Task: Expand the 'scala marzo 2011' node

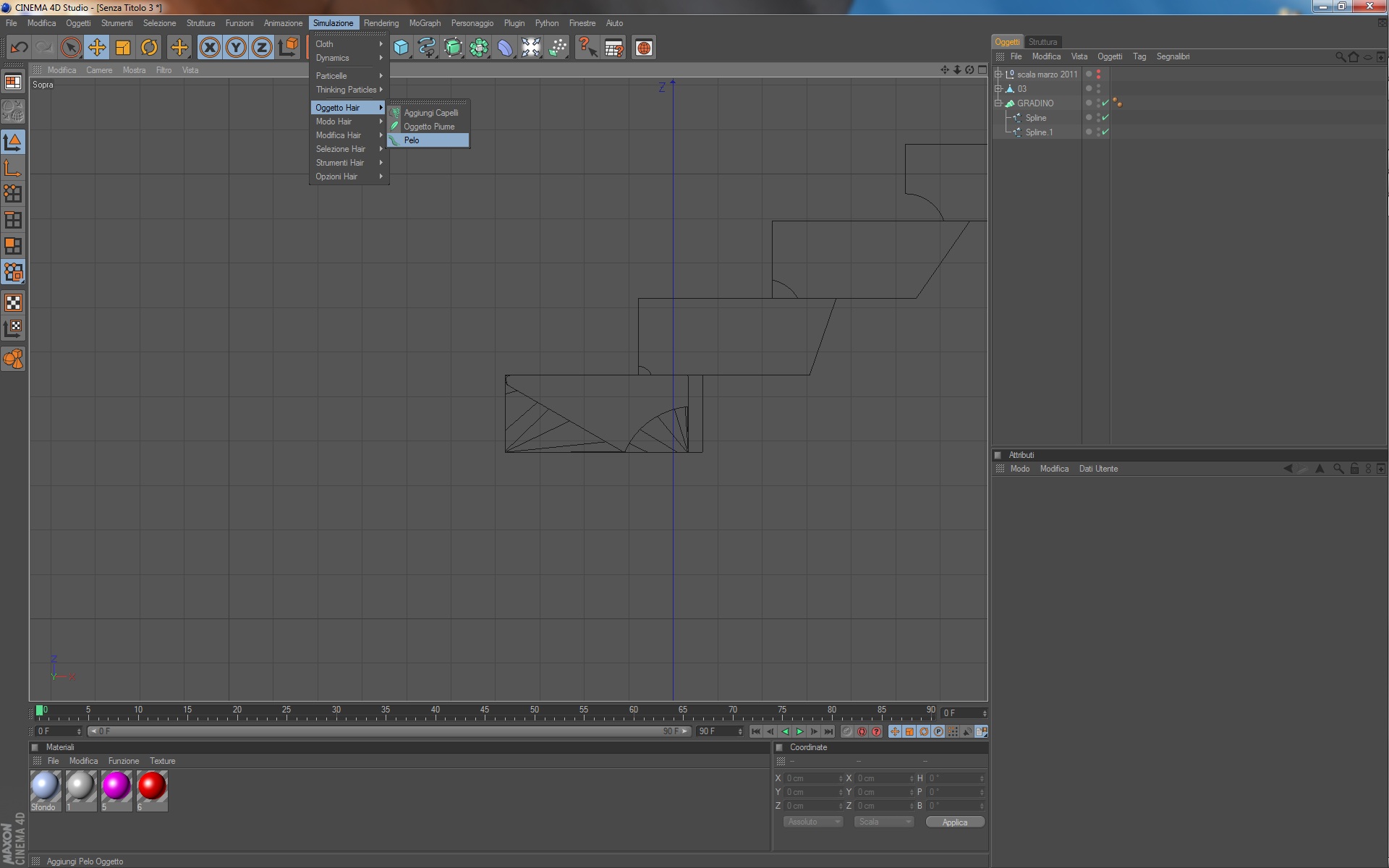Action: [998, 75]
